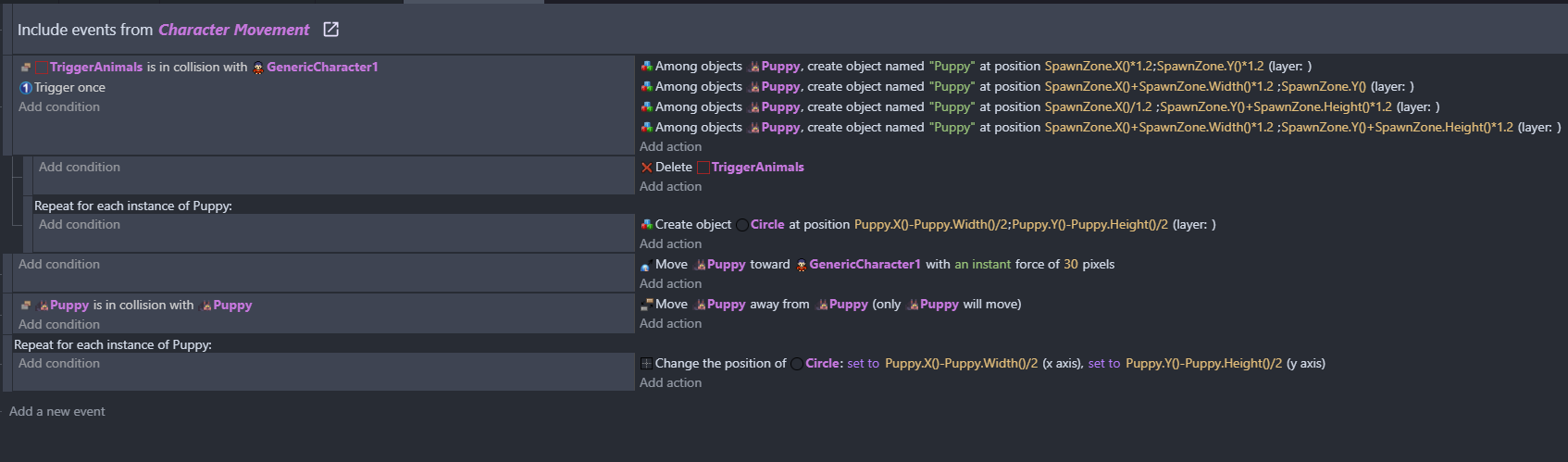The width and height of the screenshot is (1568, 462).
Task: Click the GenericCharacter1 icon in Move toward action
Action: pyautogui.click(x=801, y=265)
